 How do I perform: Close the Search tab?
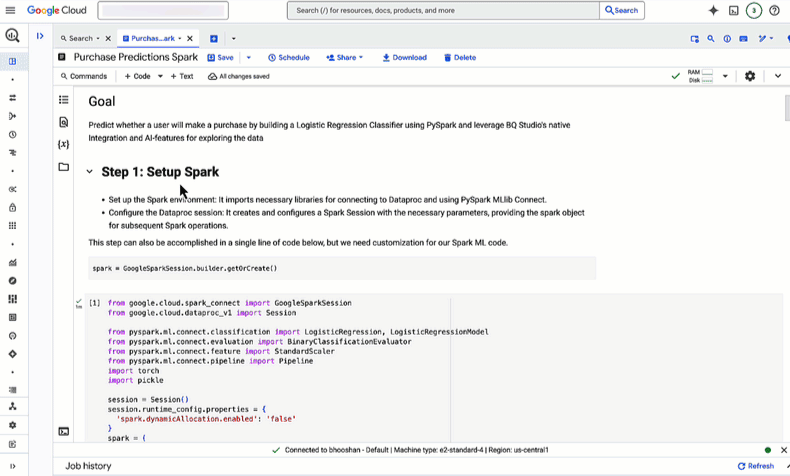tap(108, 39)
